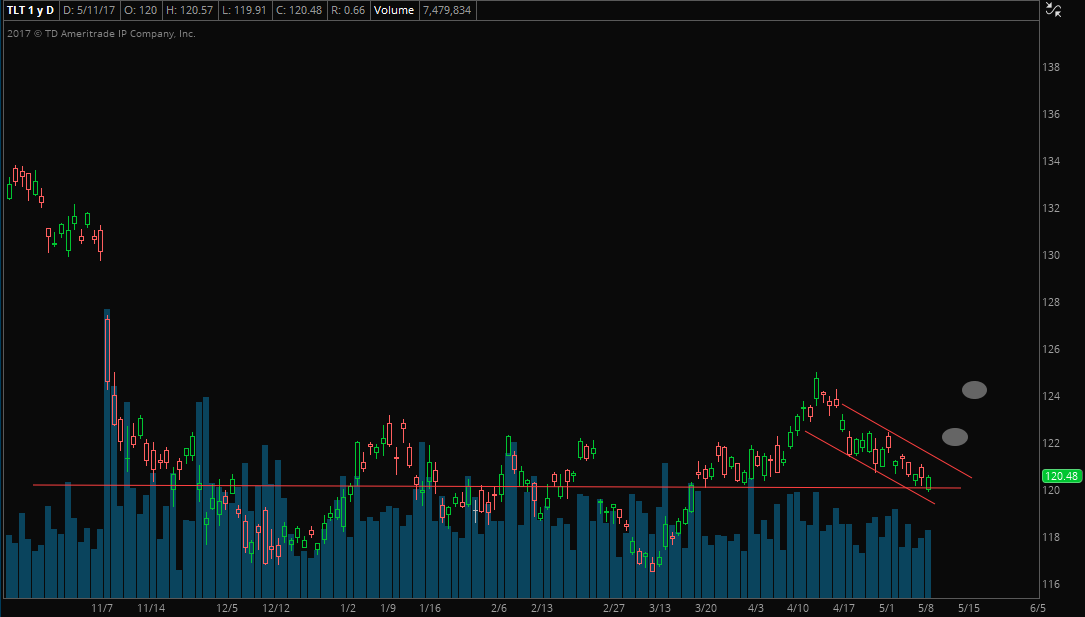Click the 1/16 date axis label
Screen dimensions: 1085x617
(430, 608)
